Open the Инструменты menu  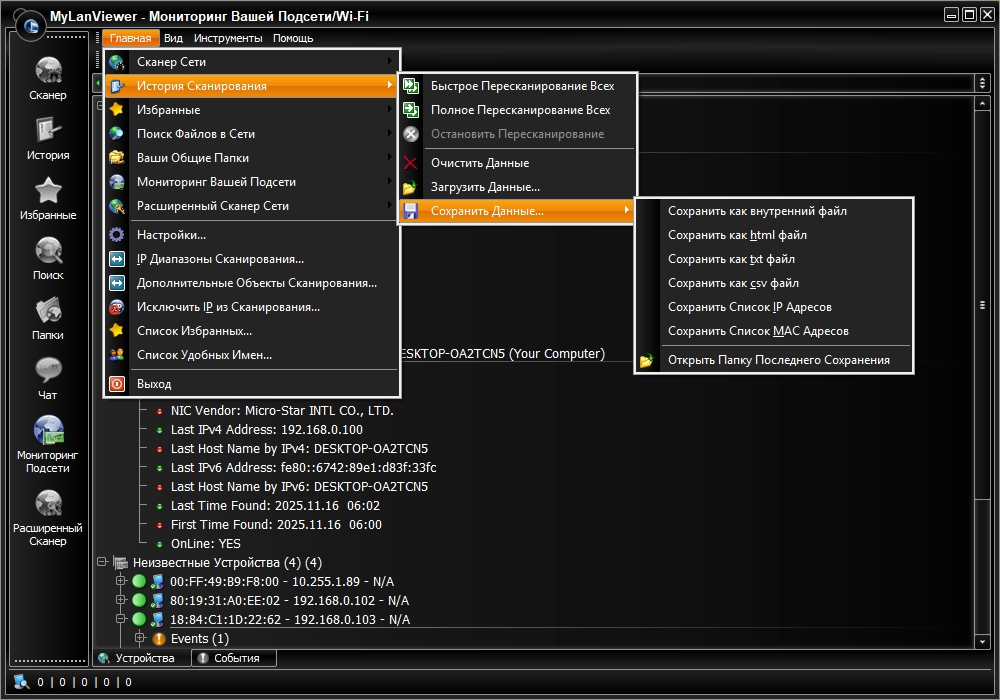(x=228, y=38)
